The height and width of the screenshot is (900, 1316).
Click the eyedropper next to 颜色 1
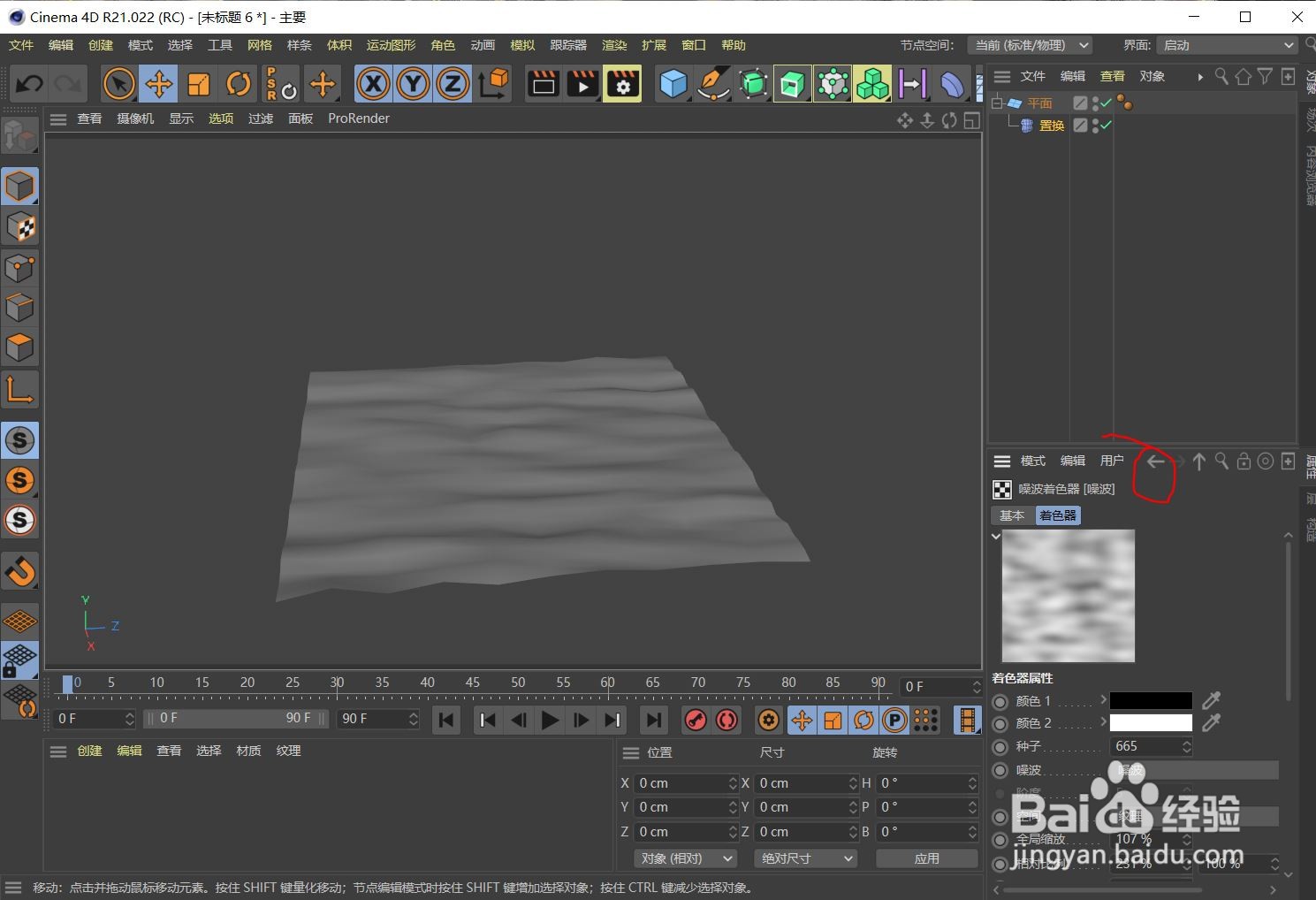(x=1211, y=700)
